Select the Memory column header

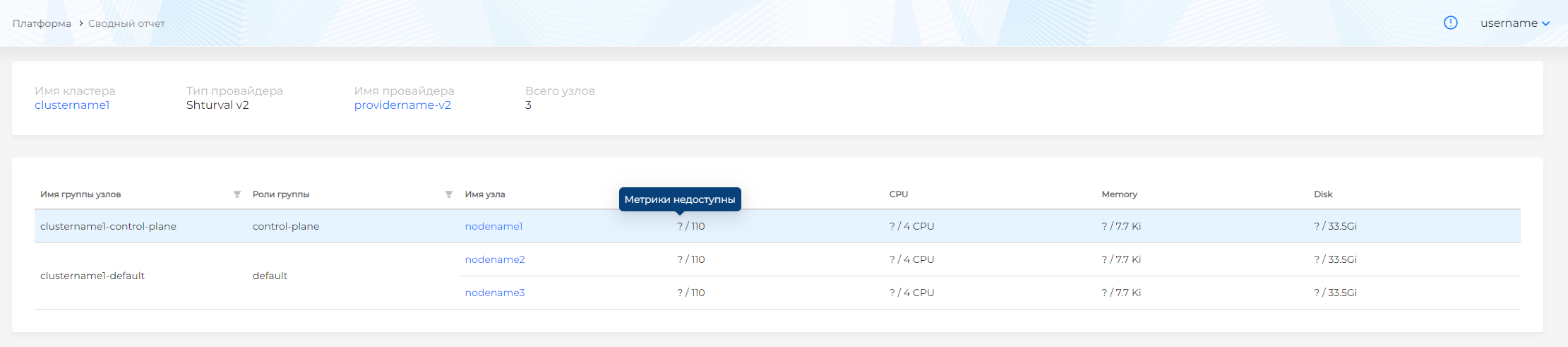[1119, 194]
